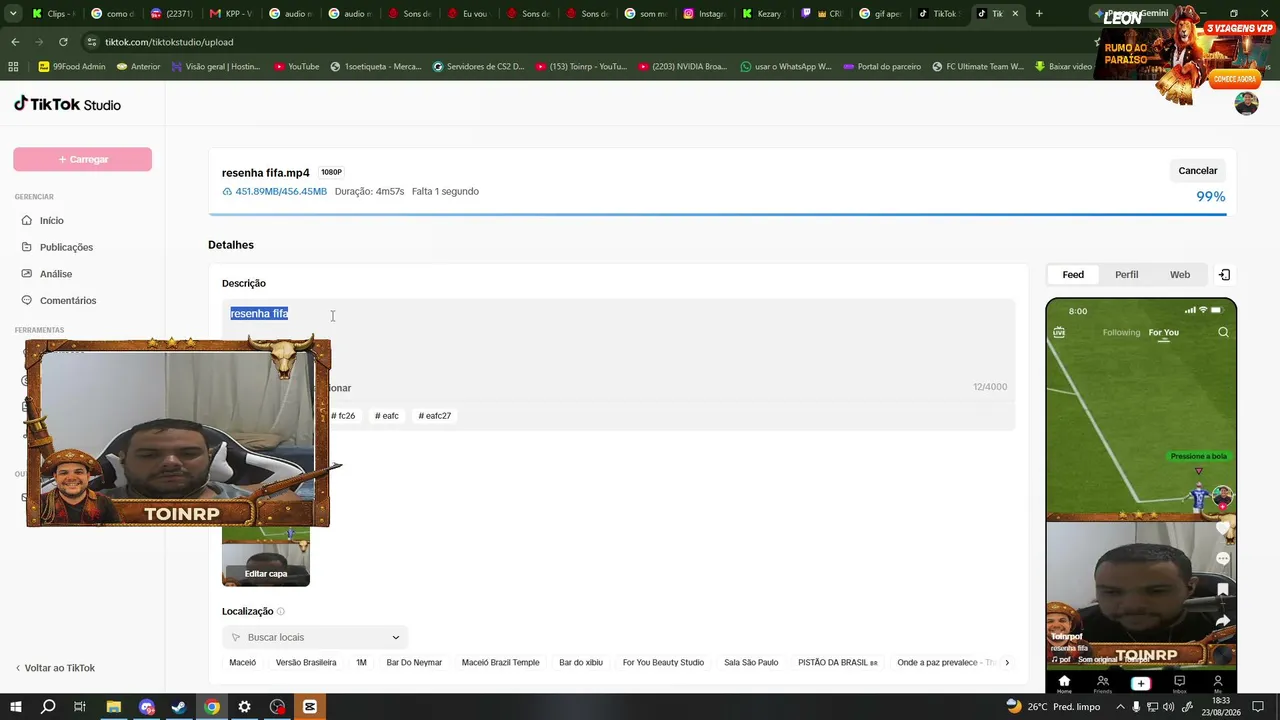
Task: Click the TikTok Studio logo
Action: pos(67,104)
